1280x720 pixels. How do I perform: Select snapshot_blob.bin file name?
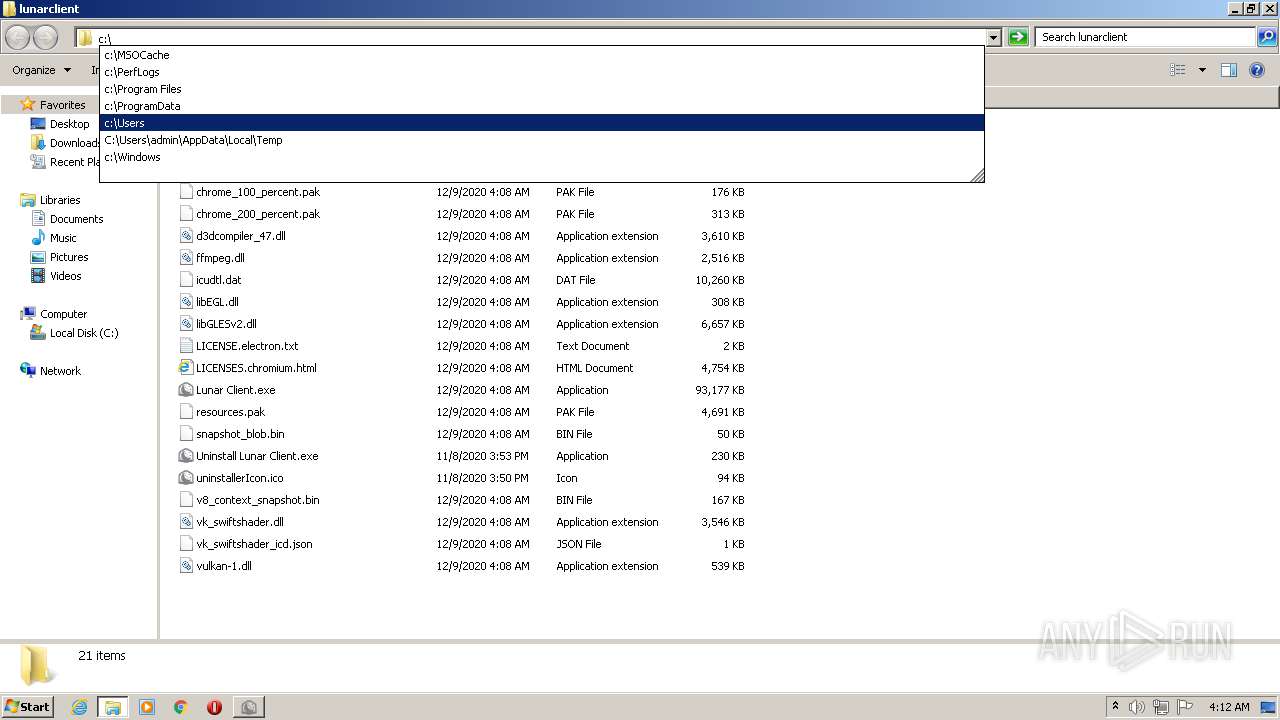pos(240,434)
